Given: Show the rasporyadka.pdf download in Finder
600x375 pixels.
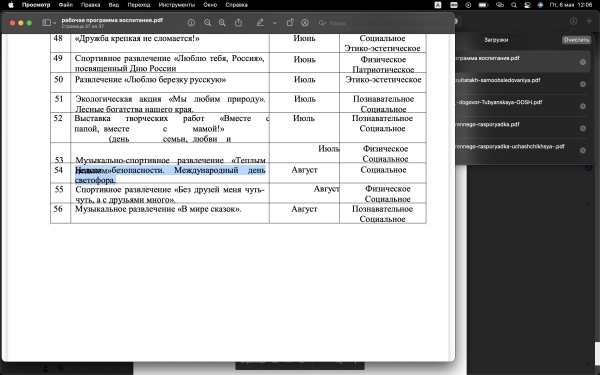Looking at the screenshot, I should click(x=583, y=129).
